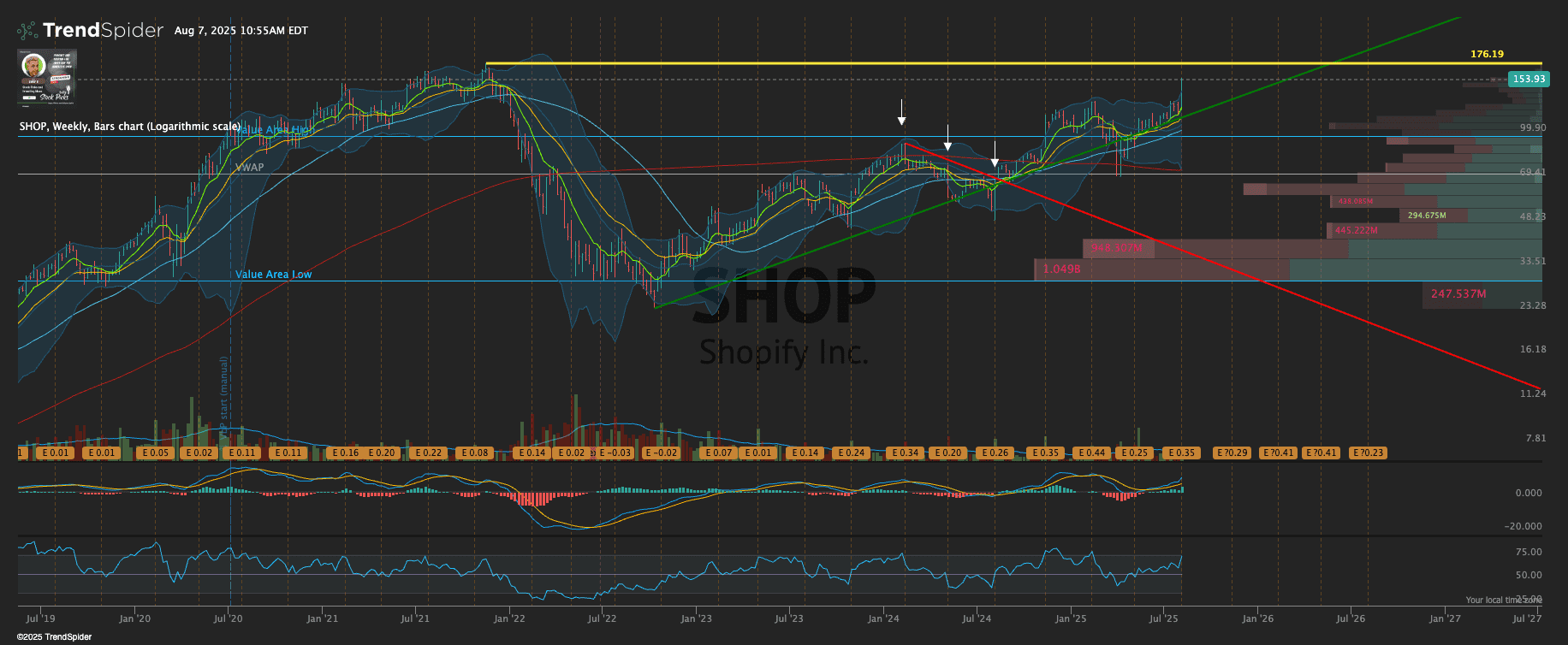Select the 176.19 yellow resistance price label

point(1487,54)
